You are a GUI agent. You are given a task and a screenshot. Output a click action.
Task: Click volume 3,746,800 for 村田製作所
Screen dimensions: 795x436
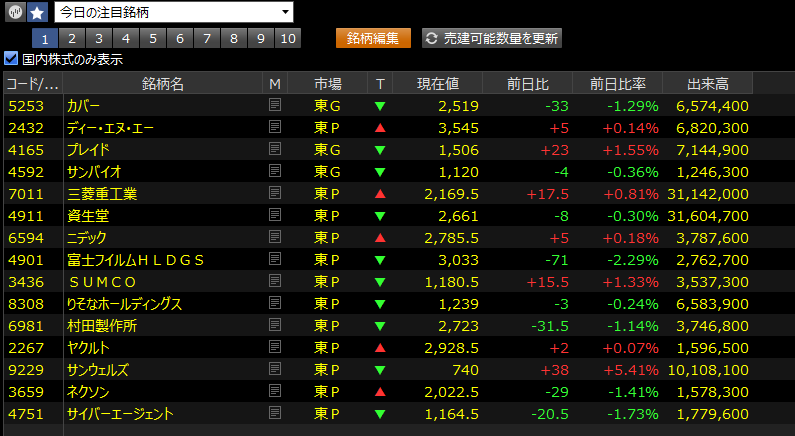[x=712, y=326]
